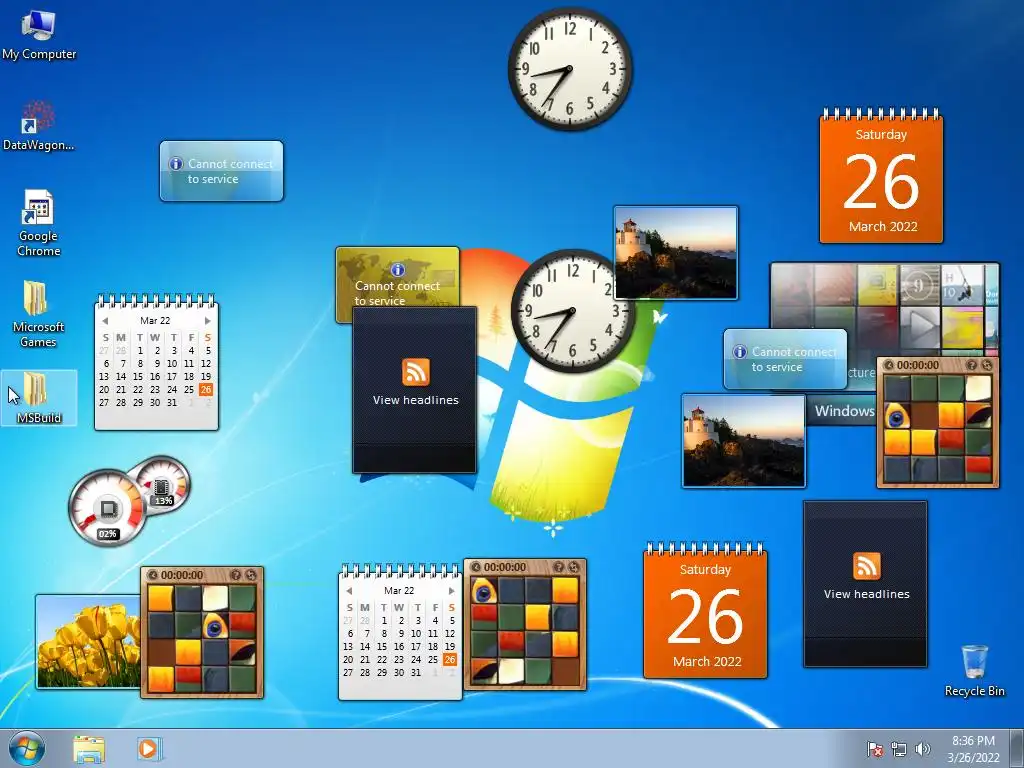The height and width of the screenshot is (768, 1024).
Task: Open the volume speaker tray icon
Action: pyautogui.click(x=922, y=749)
